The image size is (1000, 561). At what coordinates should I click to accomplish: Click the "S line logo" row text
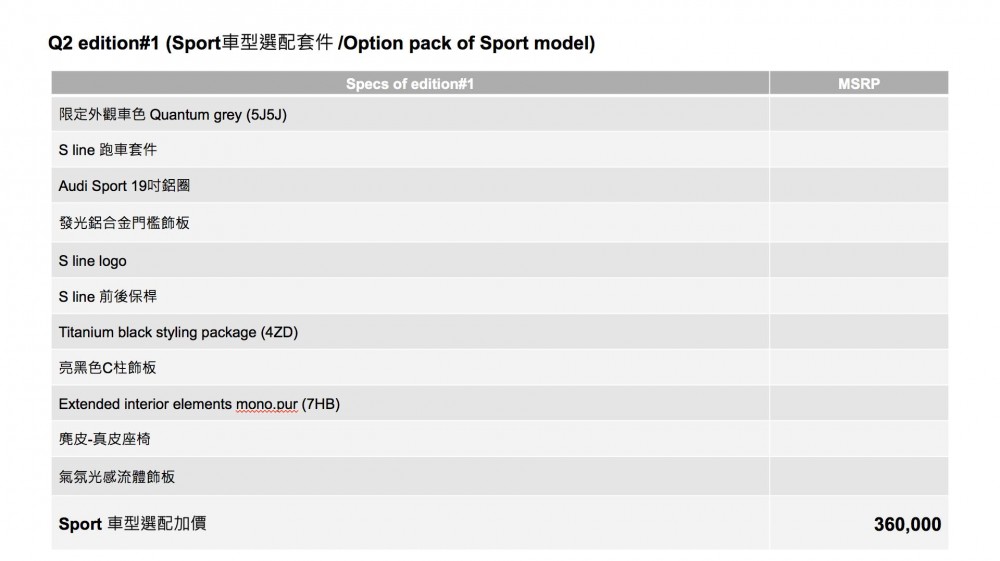pyautogui.click(x=93, y=260)
